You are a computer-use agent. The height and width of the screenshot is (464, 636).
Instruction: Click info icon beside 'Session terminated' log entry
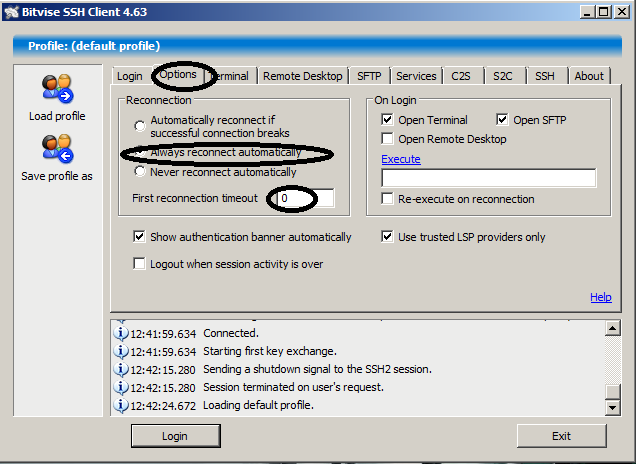coord(120,387)
